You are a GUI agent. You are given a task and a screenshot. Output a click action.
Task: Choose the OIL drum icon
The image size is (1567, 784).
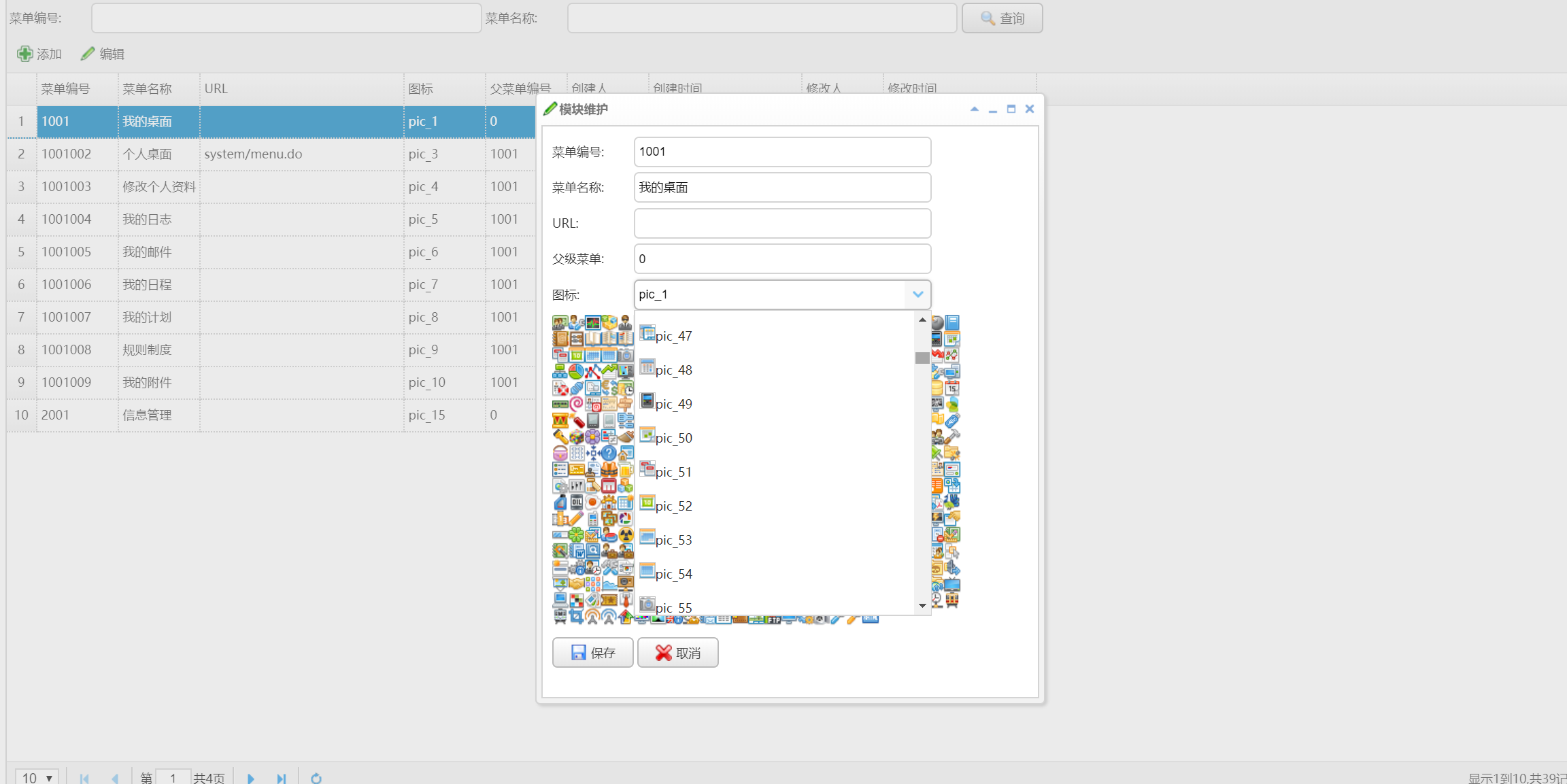pos(576,502)
